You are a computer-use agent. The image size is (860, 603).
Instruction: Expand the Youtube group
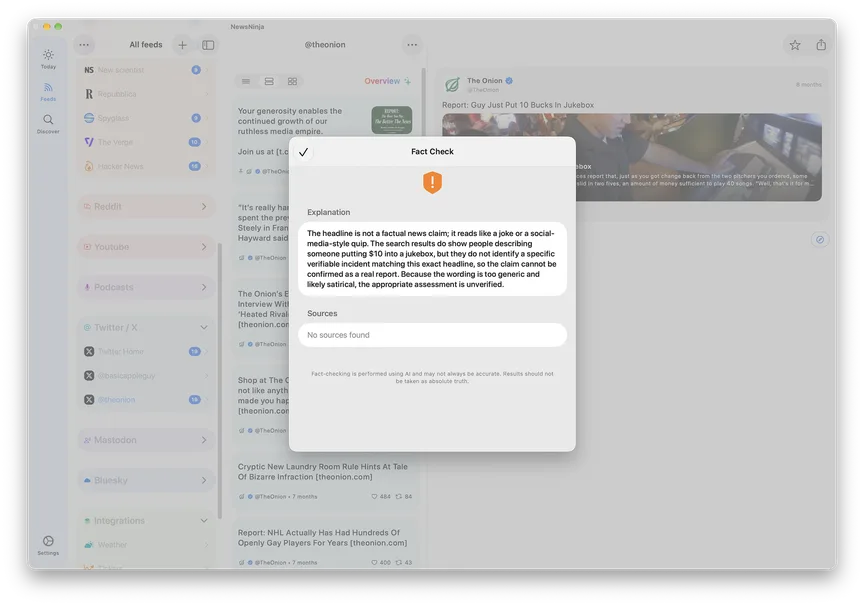(146, 247)
